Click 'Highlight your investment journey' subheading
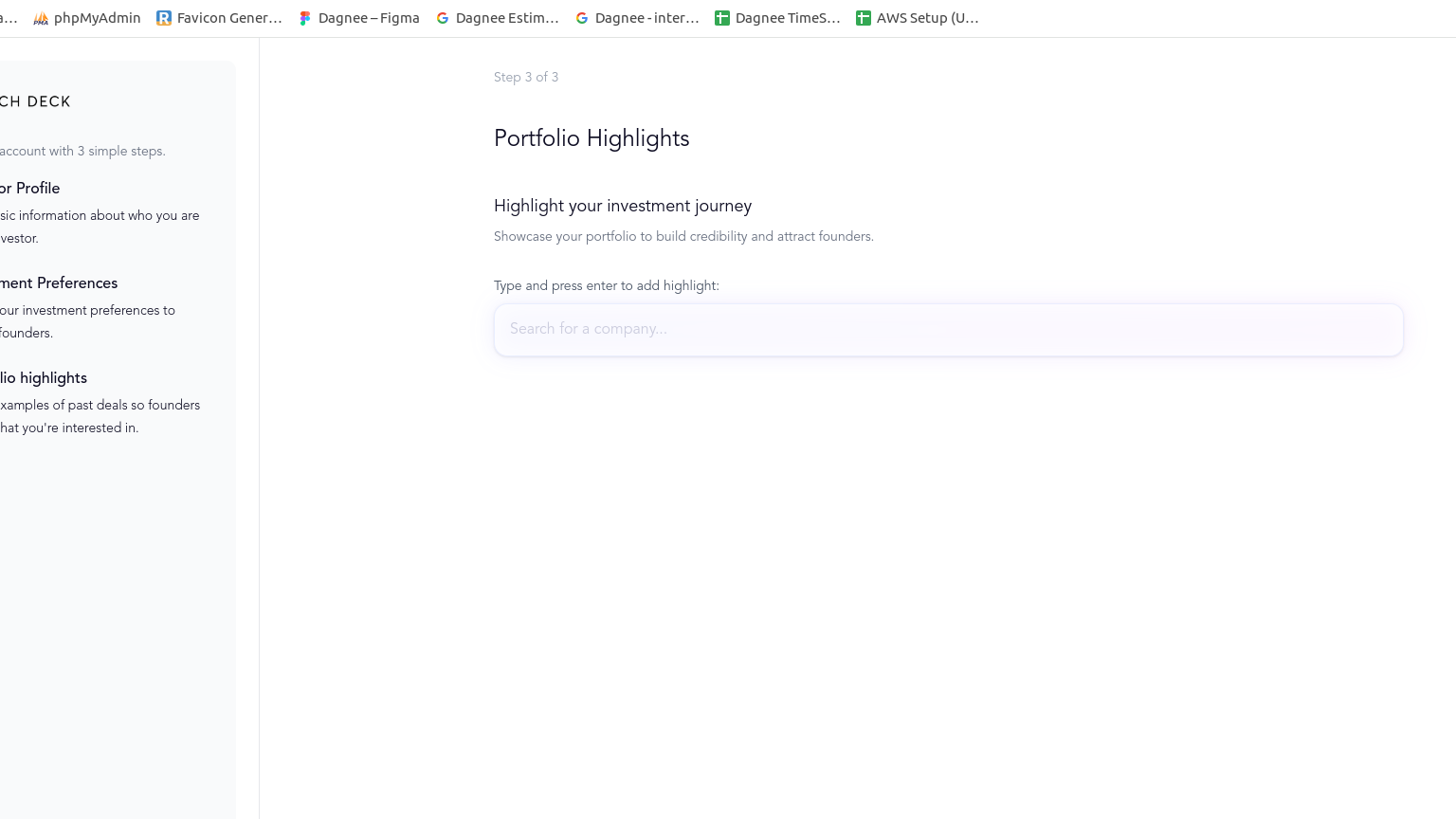The width and height of the screenshot is (1456, 819). pyautogui.click(x=623, y=206)
